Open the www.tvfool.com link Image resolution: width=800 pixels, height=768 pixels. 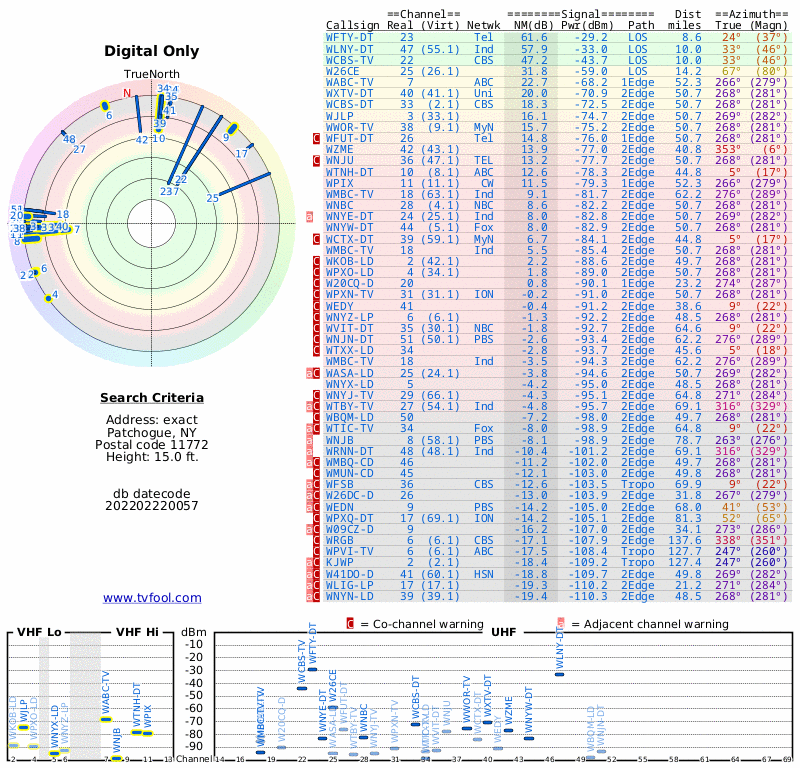pos(152,598)
